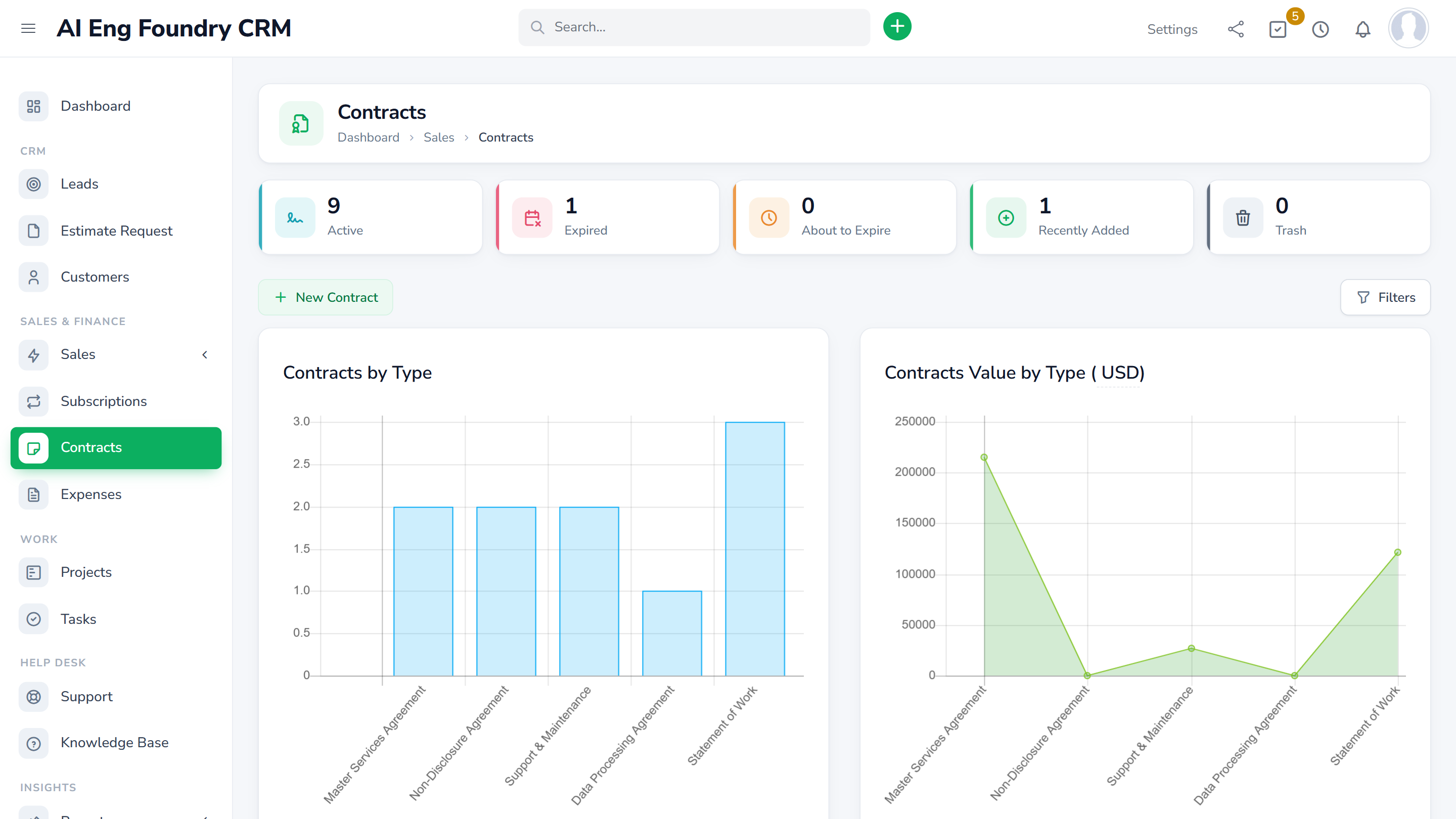The image size is (1456, 819).
Task: Open Knowledge Base in the sidebar
Action: click(116, 743)
